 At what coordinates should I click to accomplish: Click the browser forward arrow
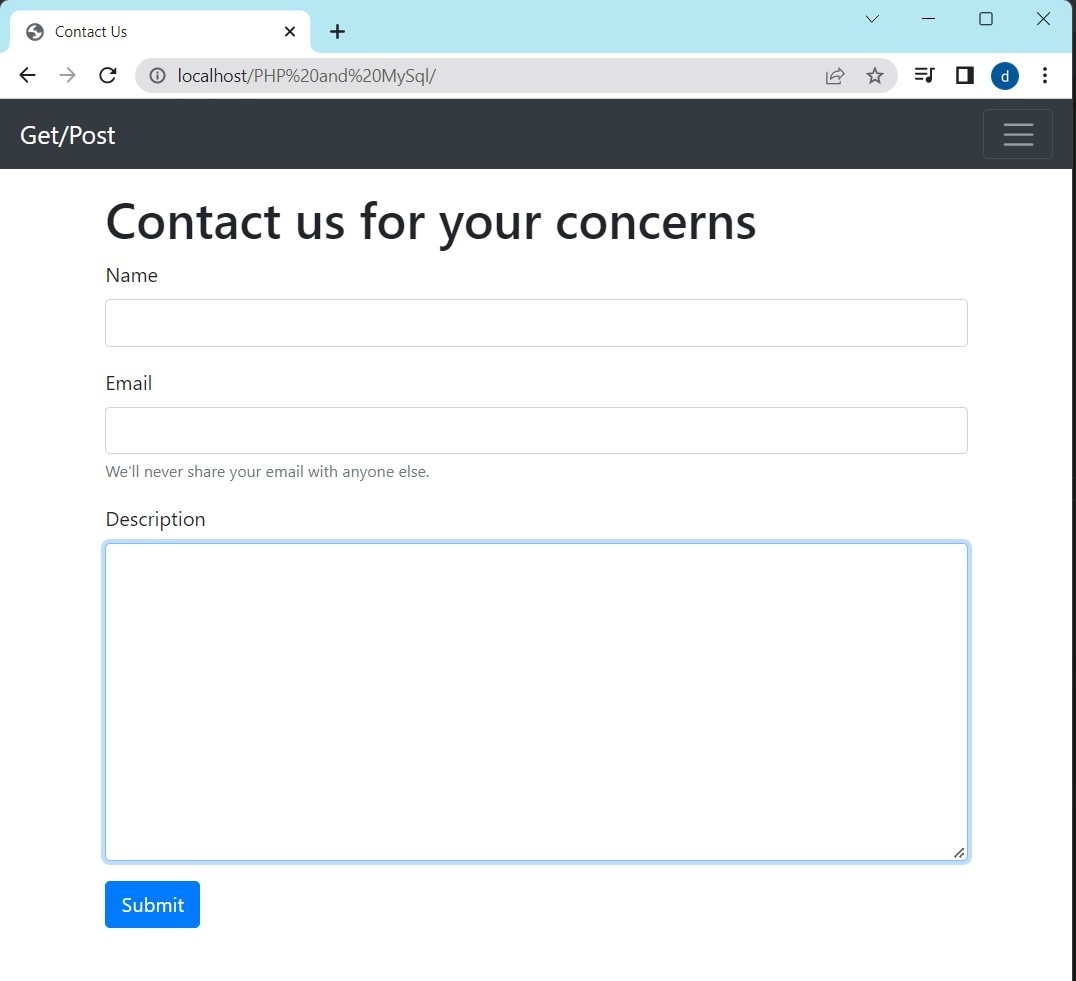tap(67, 76)
